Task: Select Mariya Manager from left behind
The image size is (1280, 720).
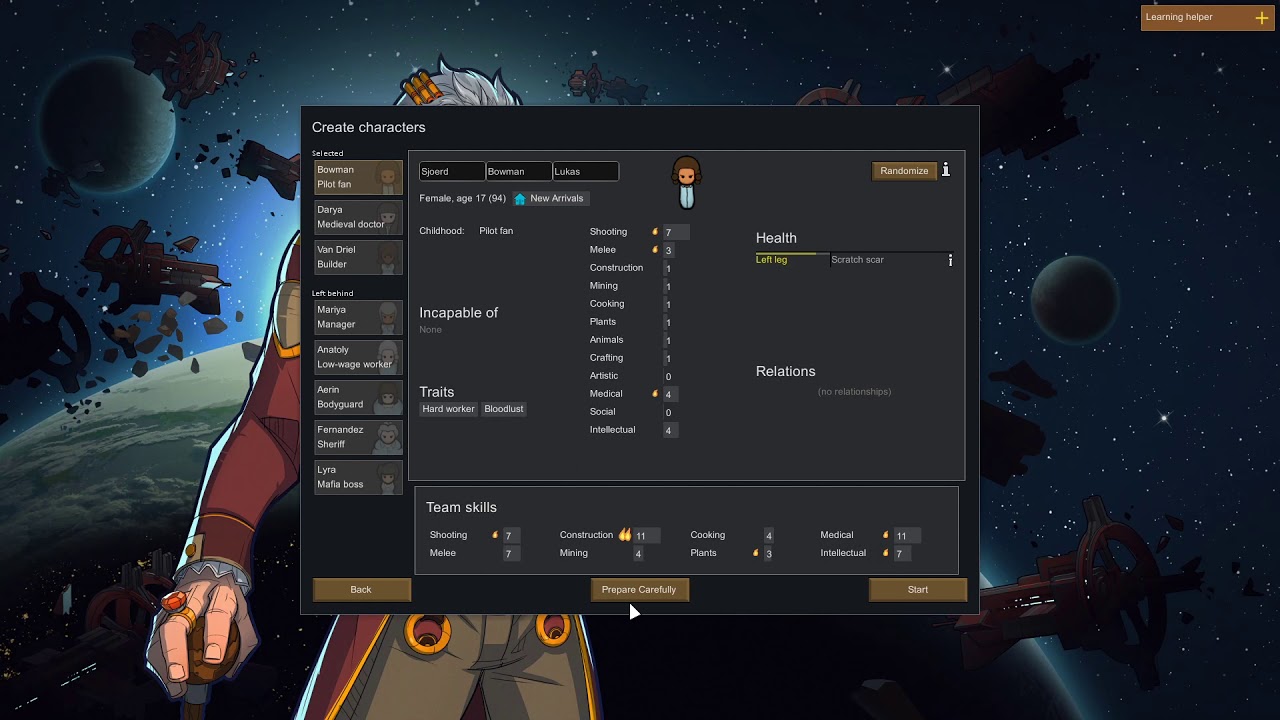Action: click(358, 317)
